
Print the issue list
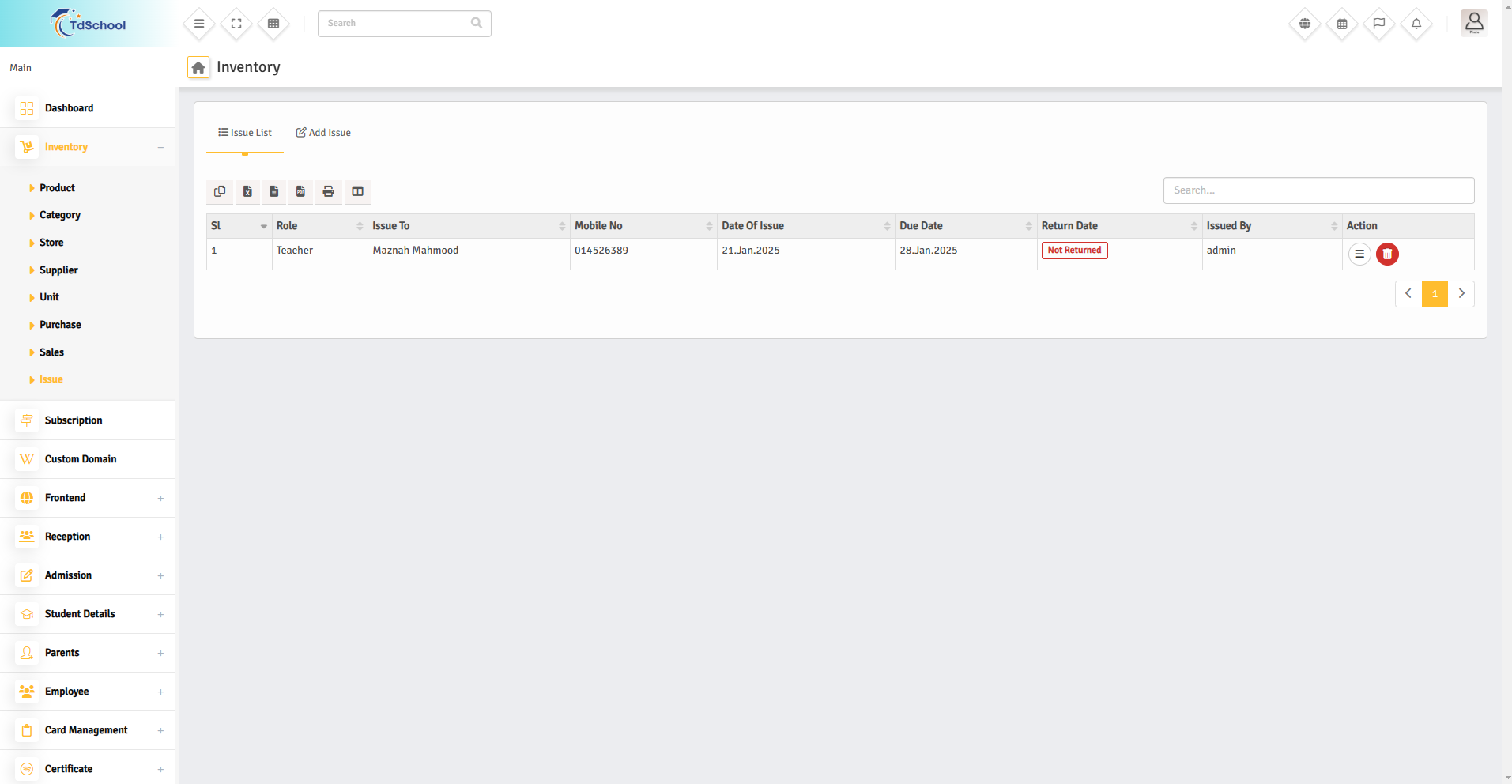[x=329, y=191]
